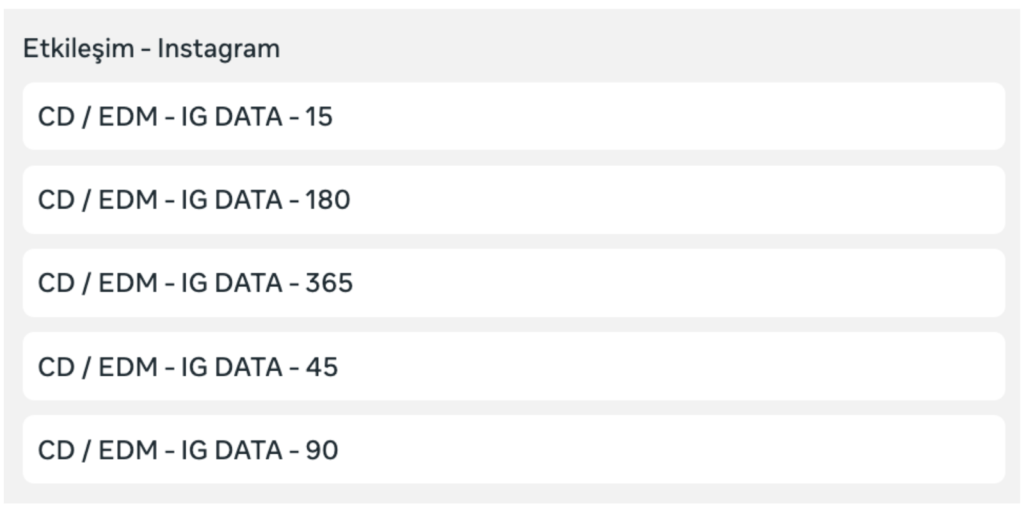Select the list row ending in 180
1024x512 pixels.
(512, 200)
